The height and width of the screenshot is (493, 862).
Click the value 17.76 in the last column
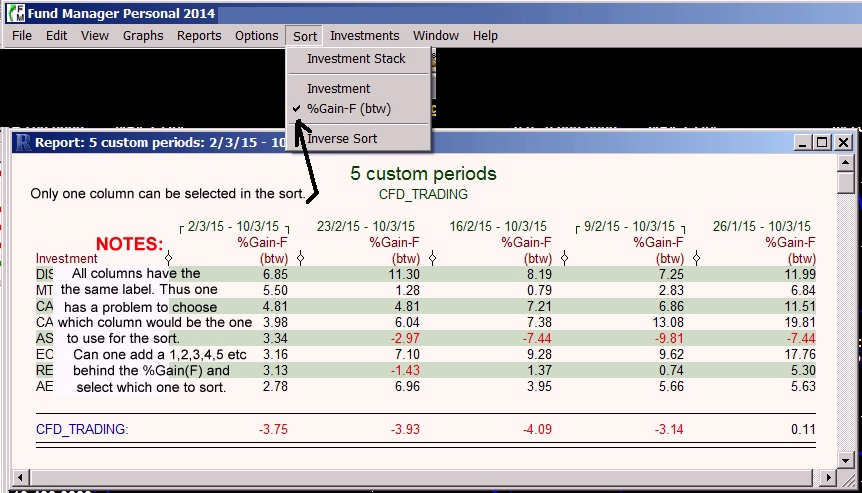(800, 354)
